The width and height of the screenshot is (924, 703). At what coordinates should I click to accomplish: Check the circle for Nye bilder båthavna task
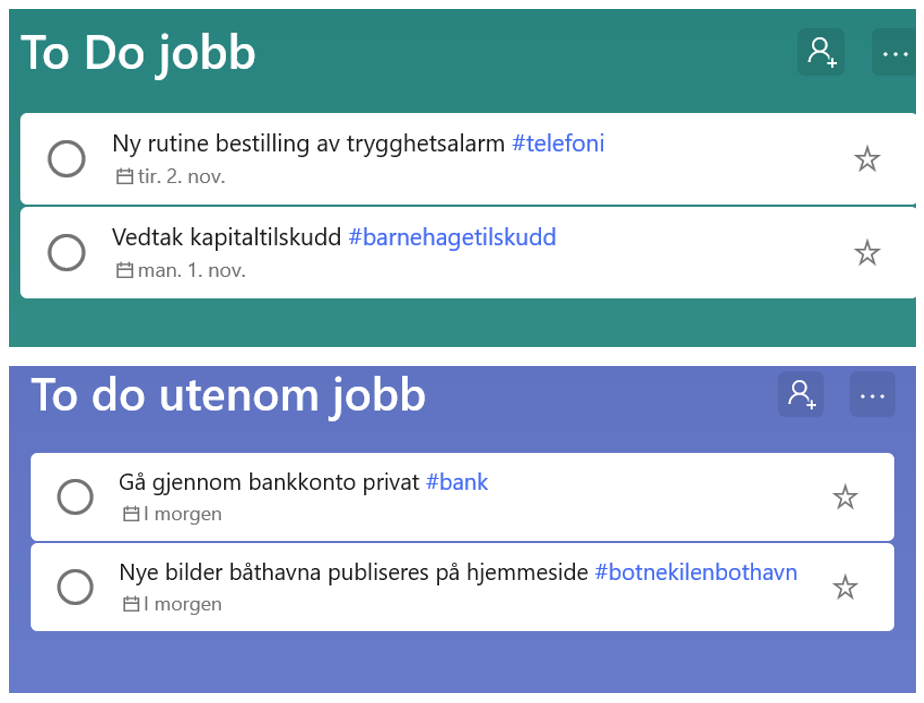click(76, 587)
